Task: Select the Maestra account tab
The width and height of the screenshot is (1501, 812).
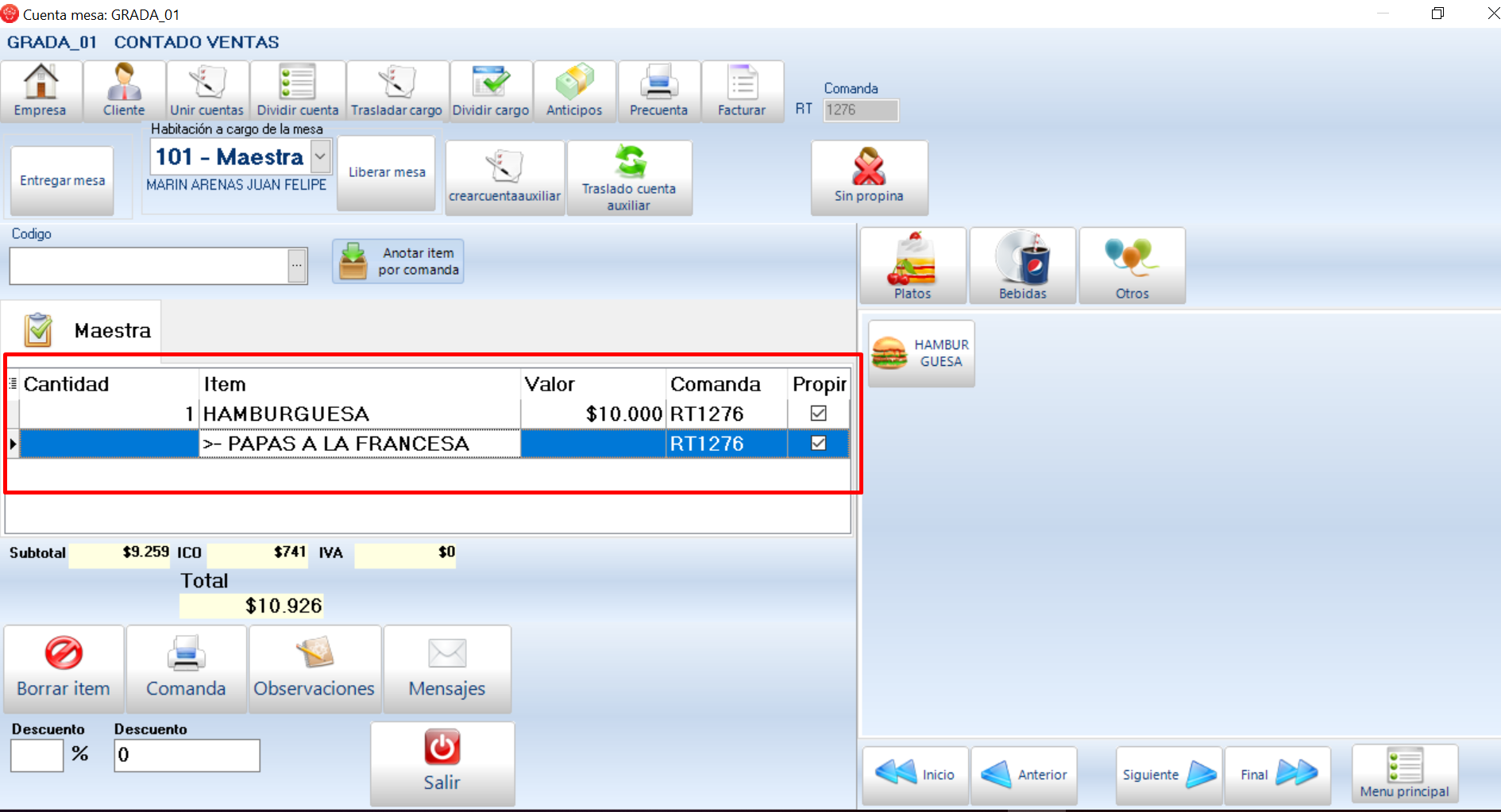Action: [87, 330]
